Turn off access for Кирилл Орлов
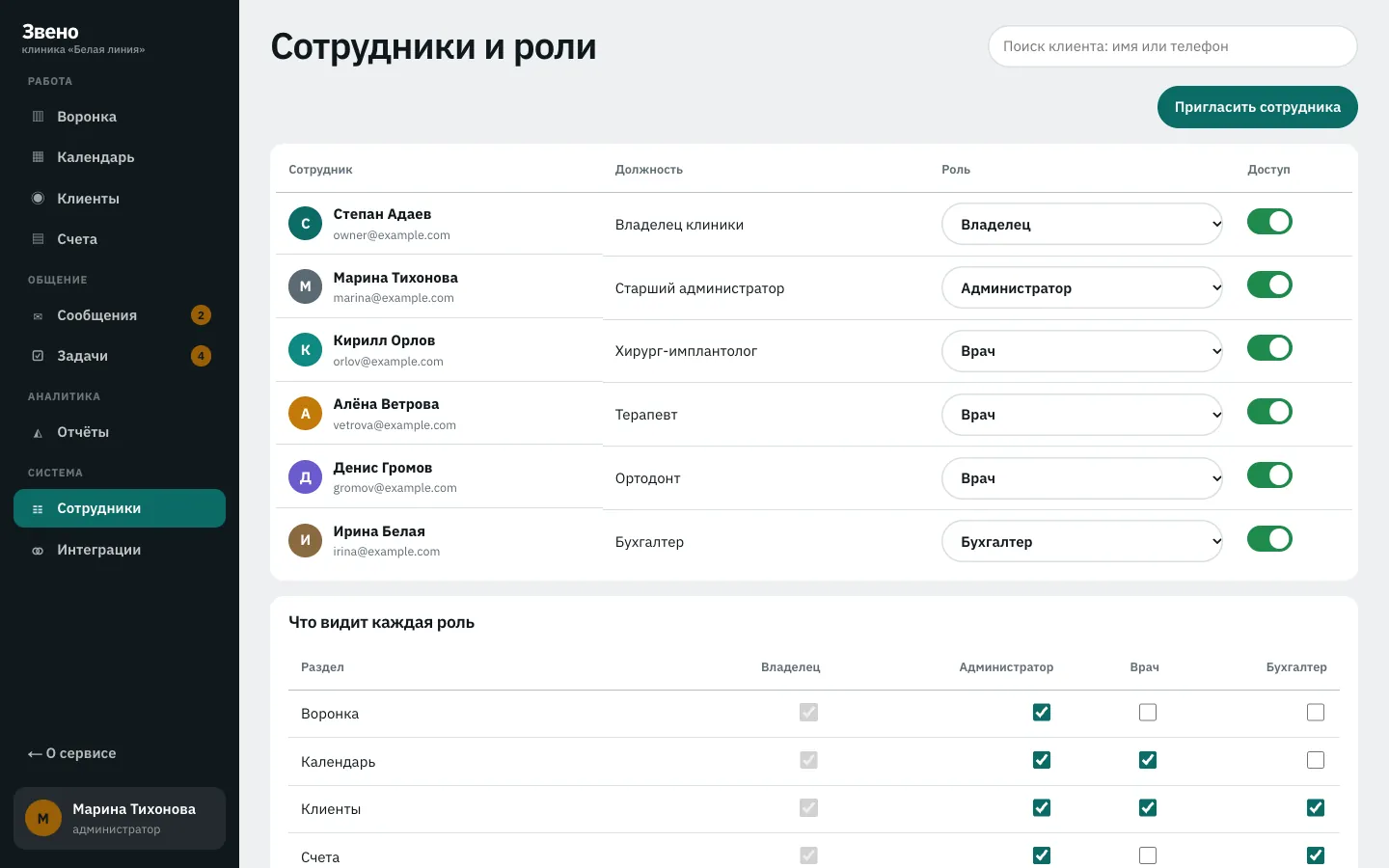 (x=1269, y=348)
